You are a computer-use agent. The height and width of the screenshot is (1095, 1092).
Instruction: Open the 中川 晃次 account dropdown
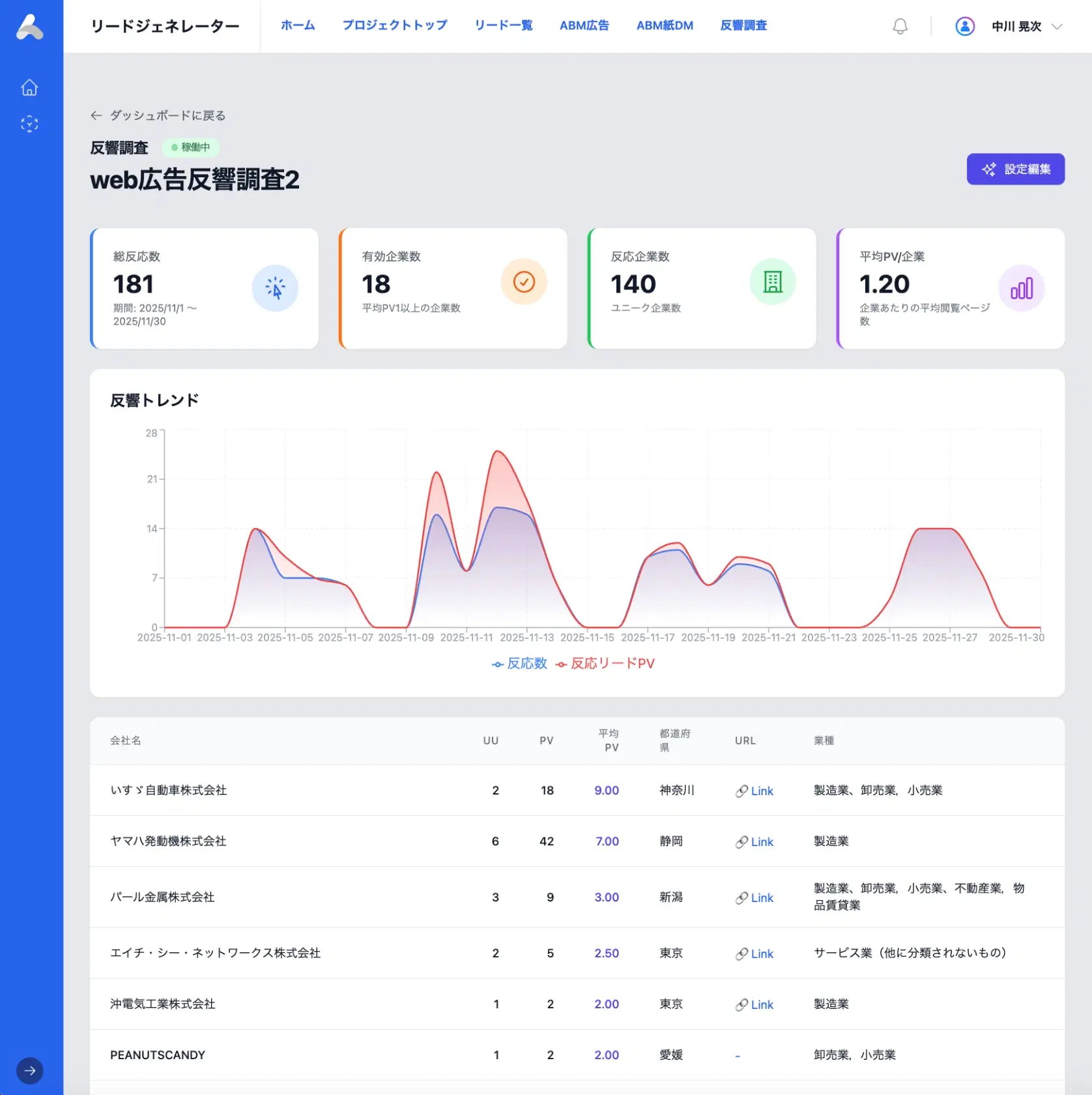(x=1026, y=26)
